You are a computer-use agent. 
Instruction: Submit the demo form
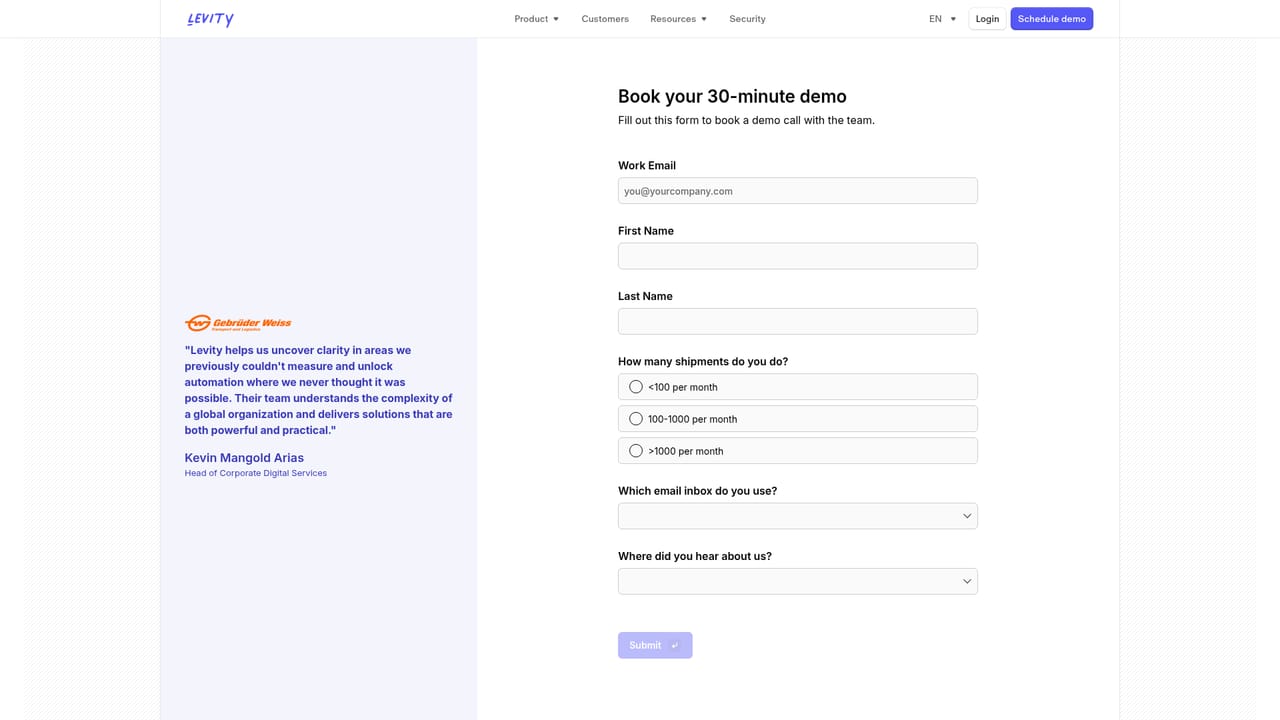[x=655, y=645]
